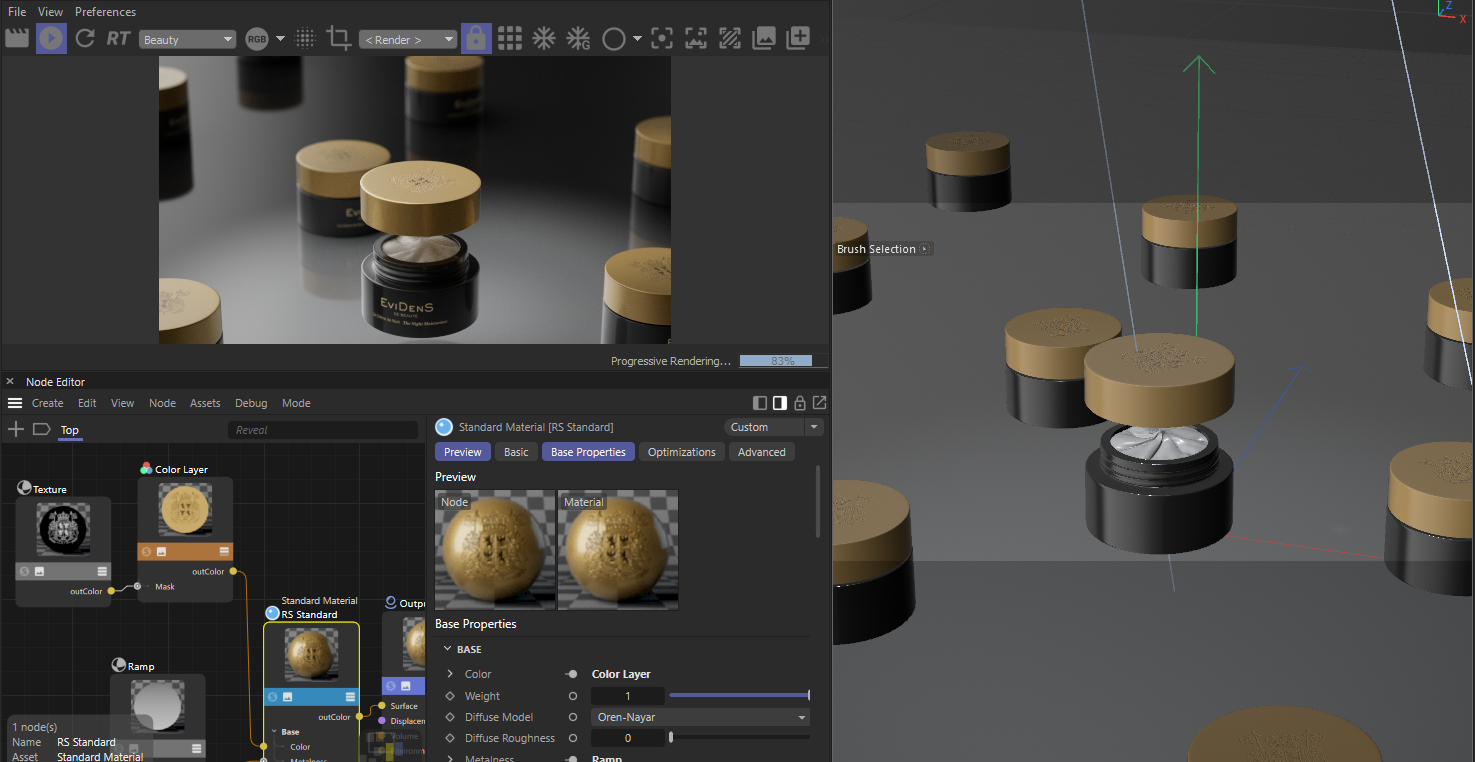Open the Diffuse Model Oren-Nayar dropdown
The height and width of the screenshot is (762, 1475).
pos(700,717)
